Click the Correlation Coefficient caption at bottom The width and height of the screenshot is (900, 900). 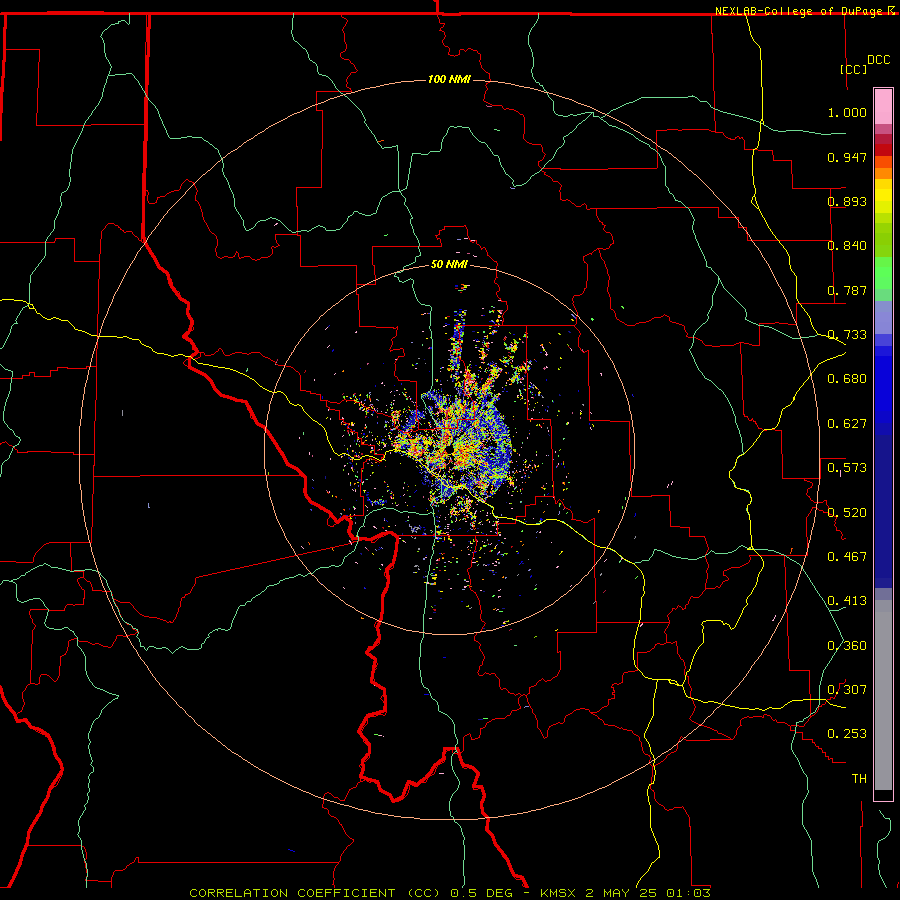[x=450, y=893]
